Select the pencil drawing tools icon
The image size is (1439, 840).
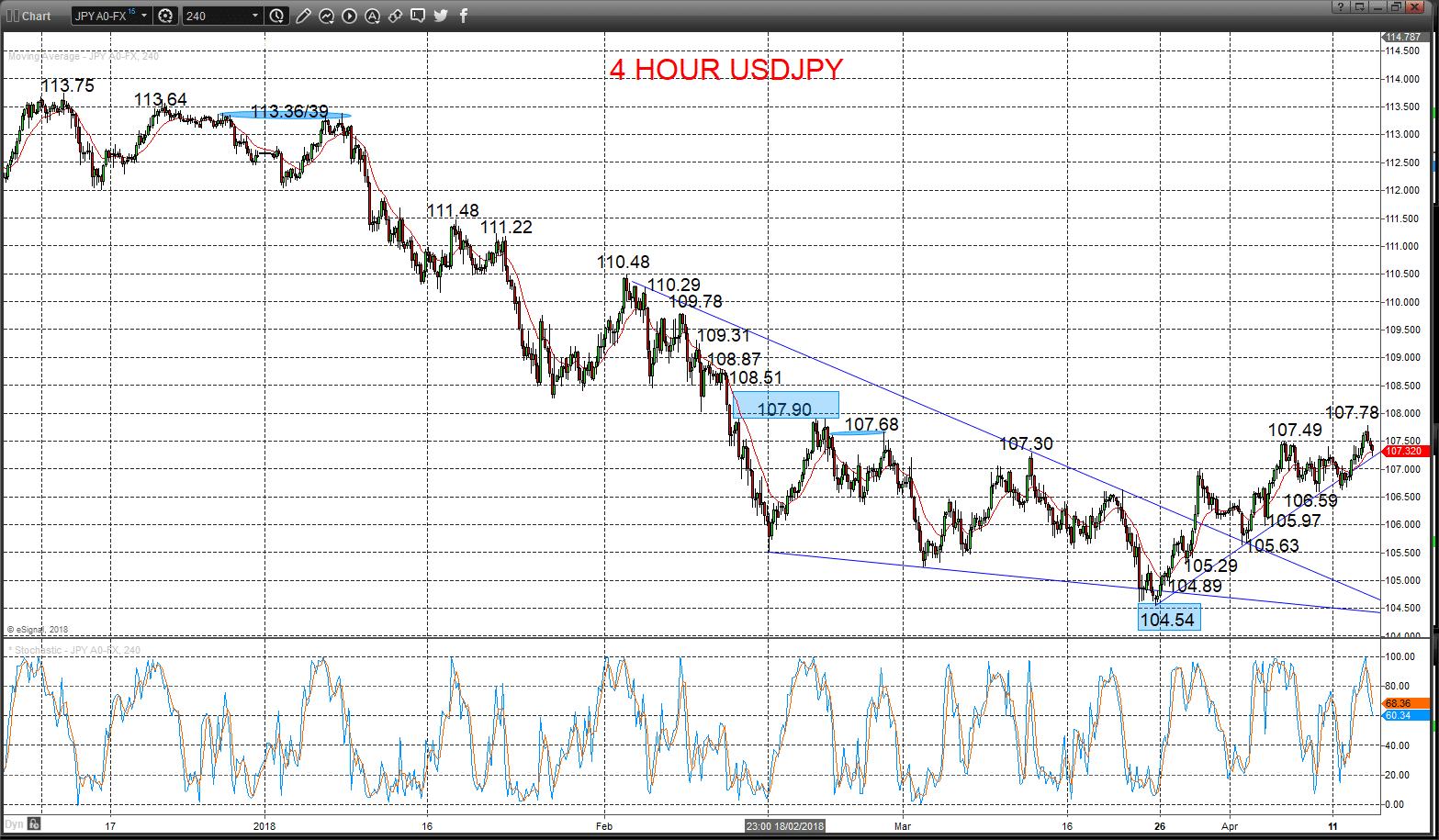303,16
